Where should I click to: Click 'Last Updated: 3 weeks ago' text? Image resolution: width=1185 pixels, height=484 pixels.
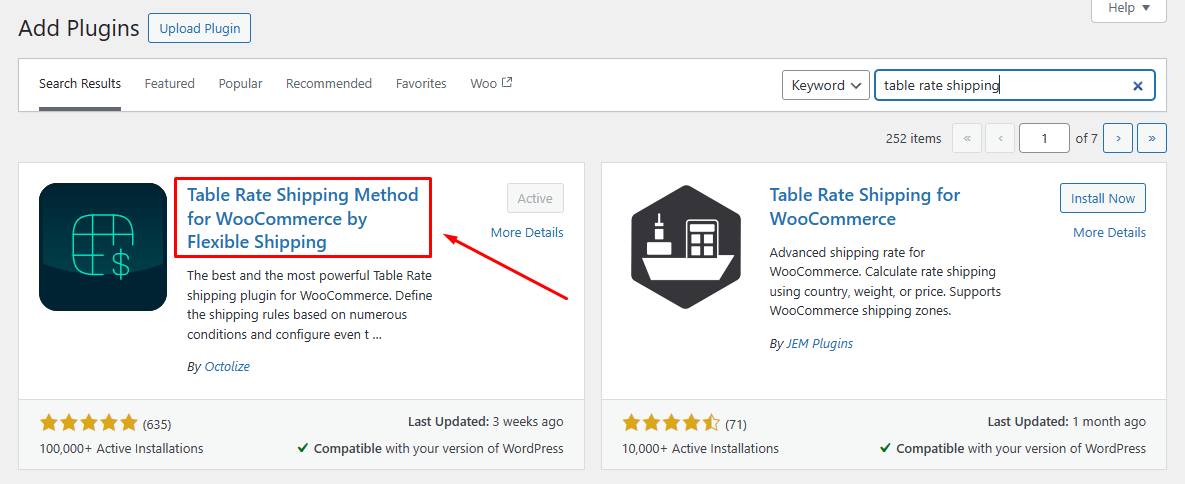485,422
